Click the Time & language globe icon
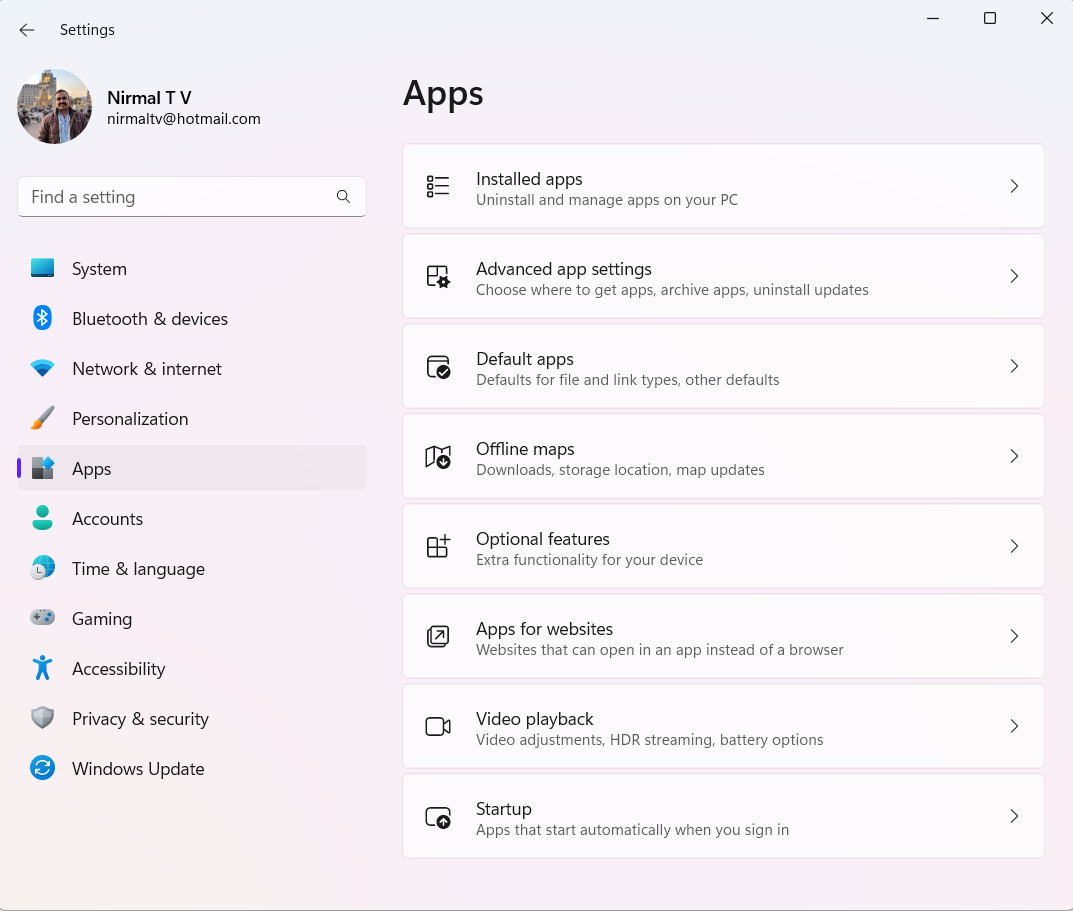 (42, 568)
